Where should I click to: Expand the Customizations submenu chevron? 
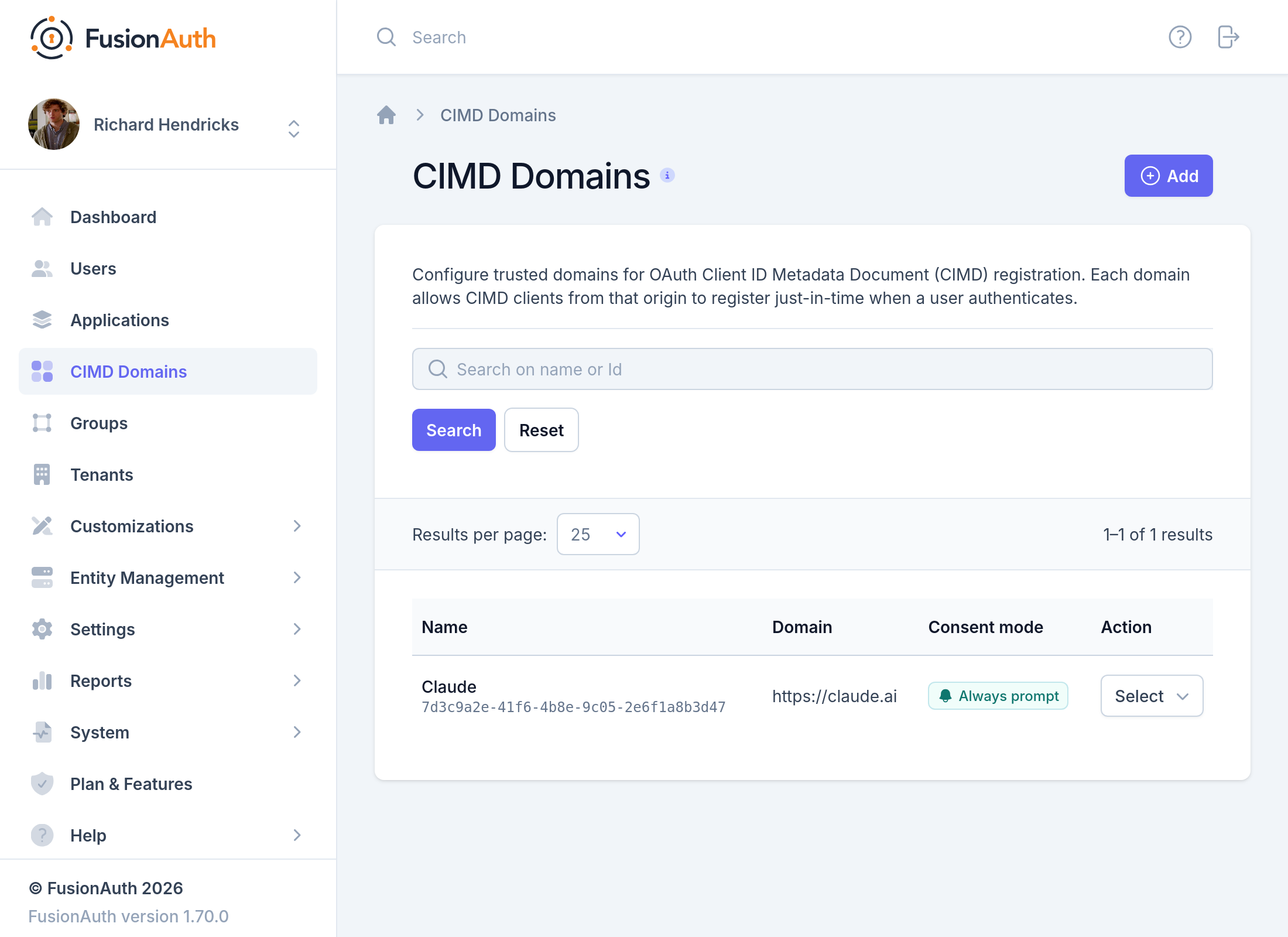click(x=297, y=526)
